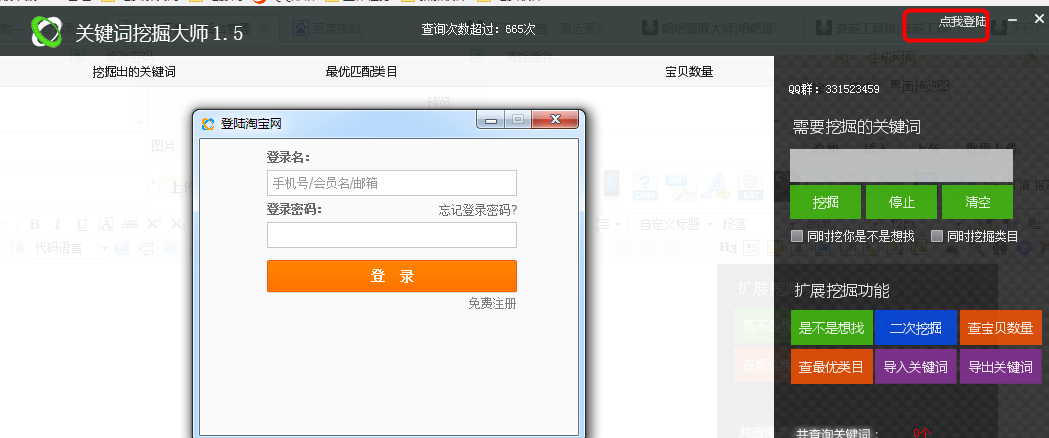This screenshot has width=1049, height=438.
Task: Toggle Bold in the background editor toolbar
Action: tap(35, 225)
